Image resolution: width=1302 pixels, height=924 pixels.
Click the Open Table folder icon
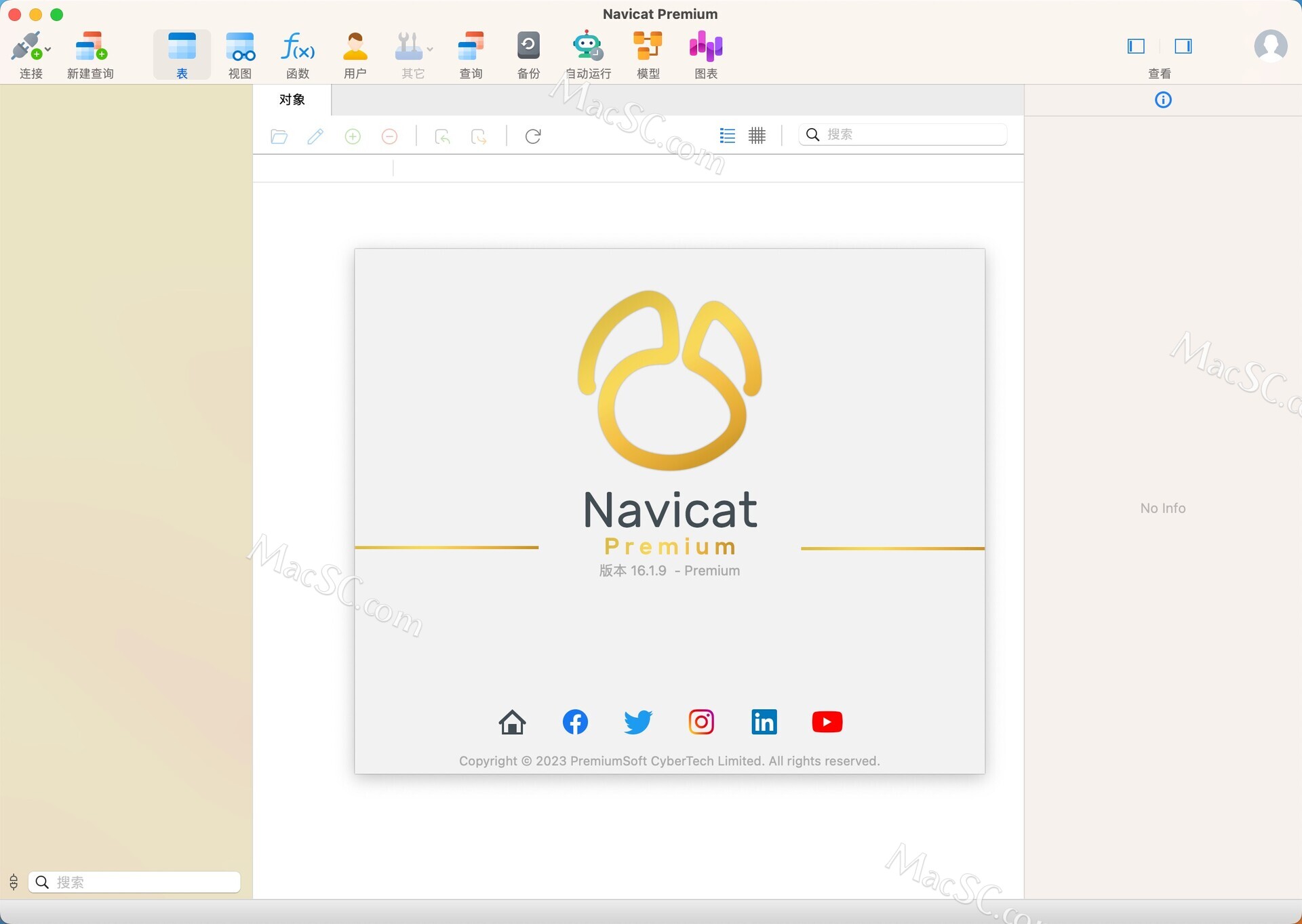pyautogui.click(x=279, y=136)
